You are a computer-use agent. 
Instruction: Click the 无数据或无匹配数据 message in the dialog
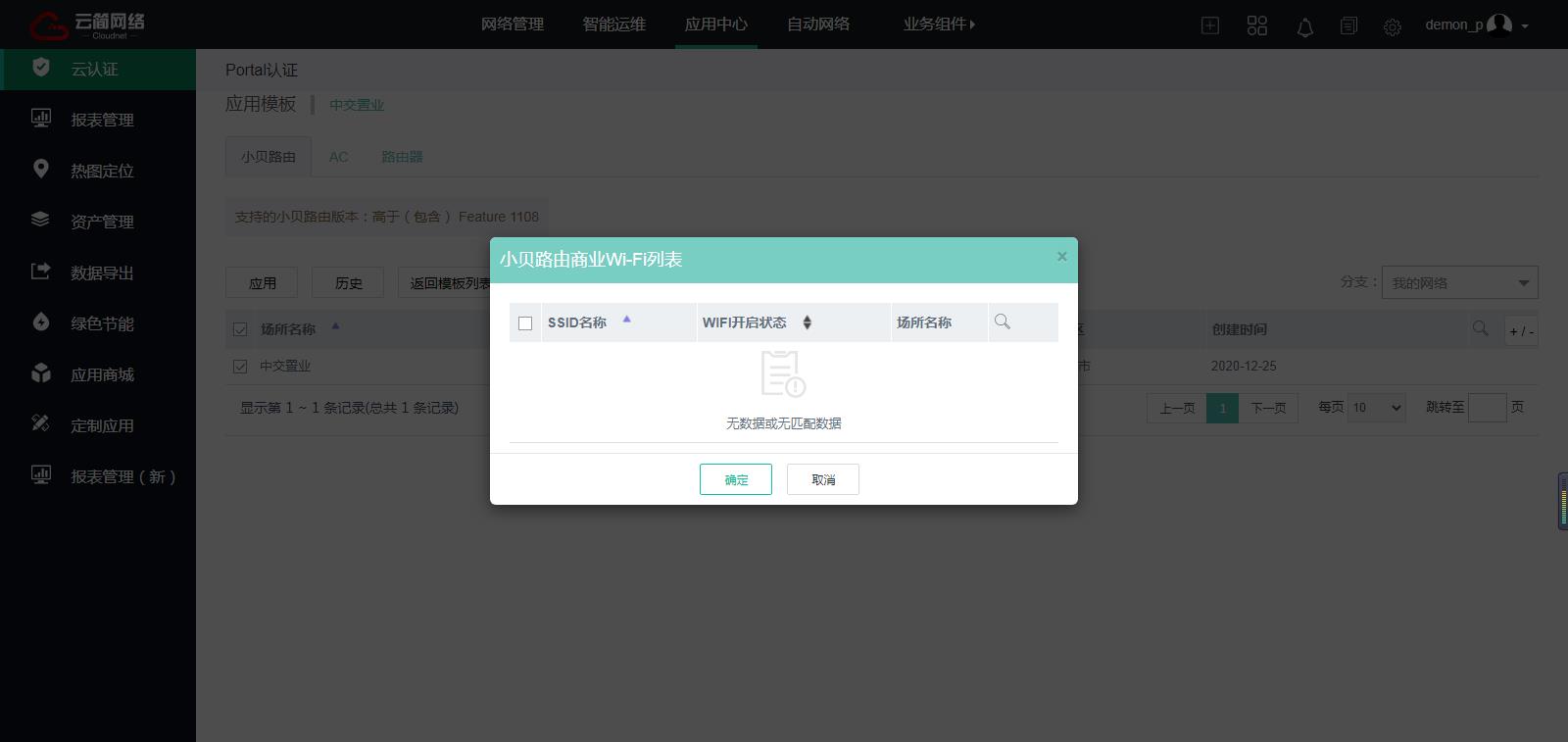pos(784,423)
